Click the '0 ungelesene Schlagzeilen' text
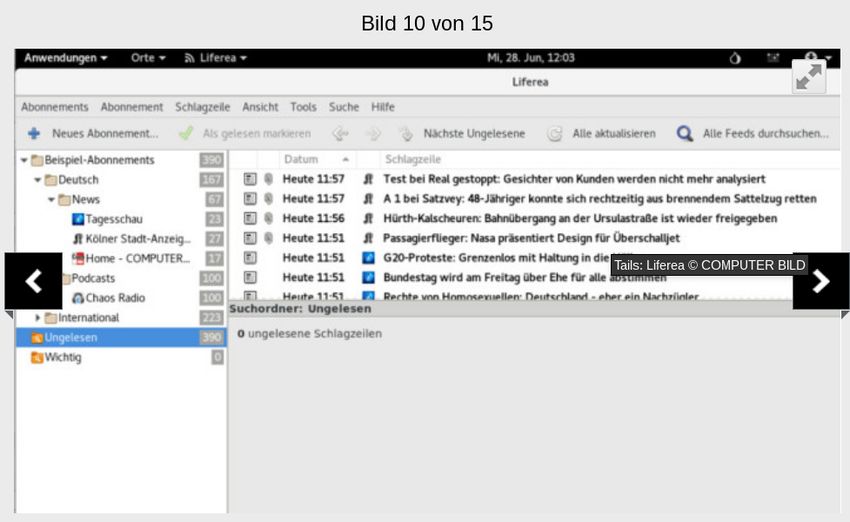The width and height of the screenshot is (850, 522). [x=310, y=334]
